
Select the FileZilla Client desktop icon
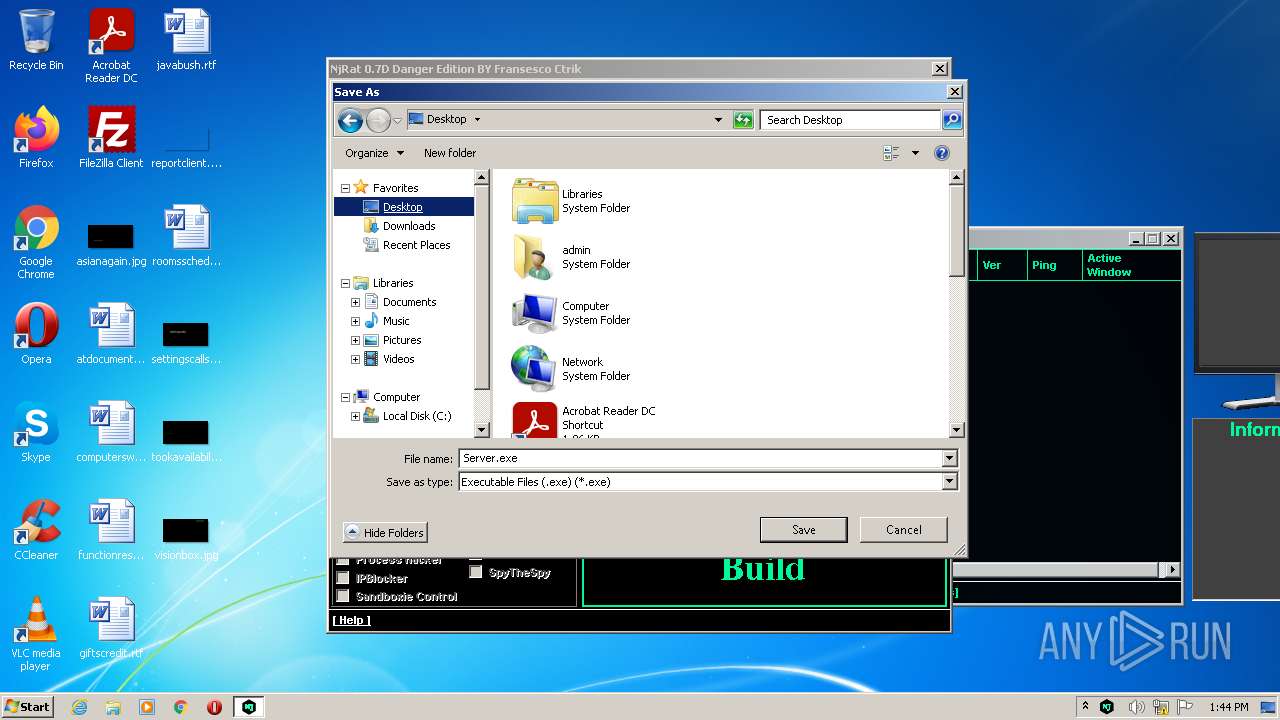pos(111,138)
